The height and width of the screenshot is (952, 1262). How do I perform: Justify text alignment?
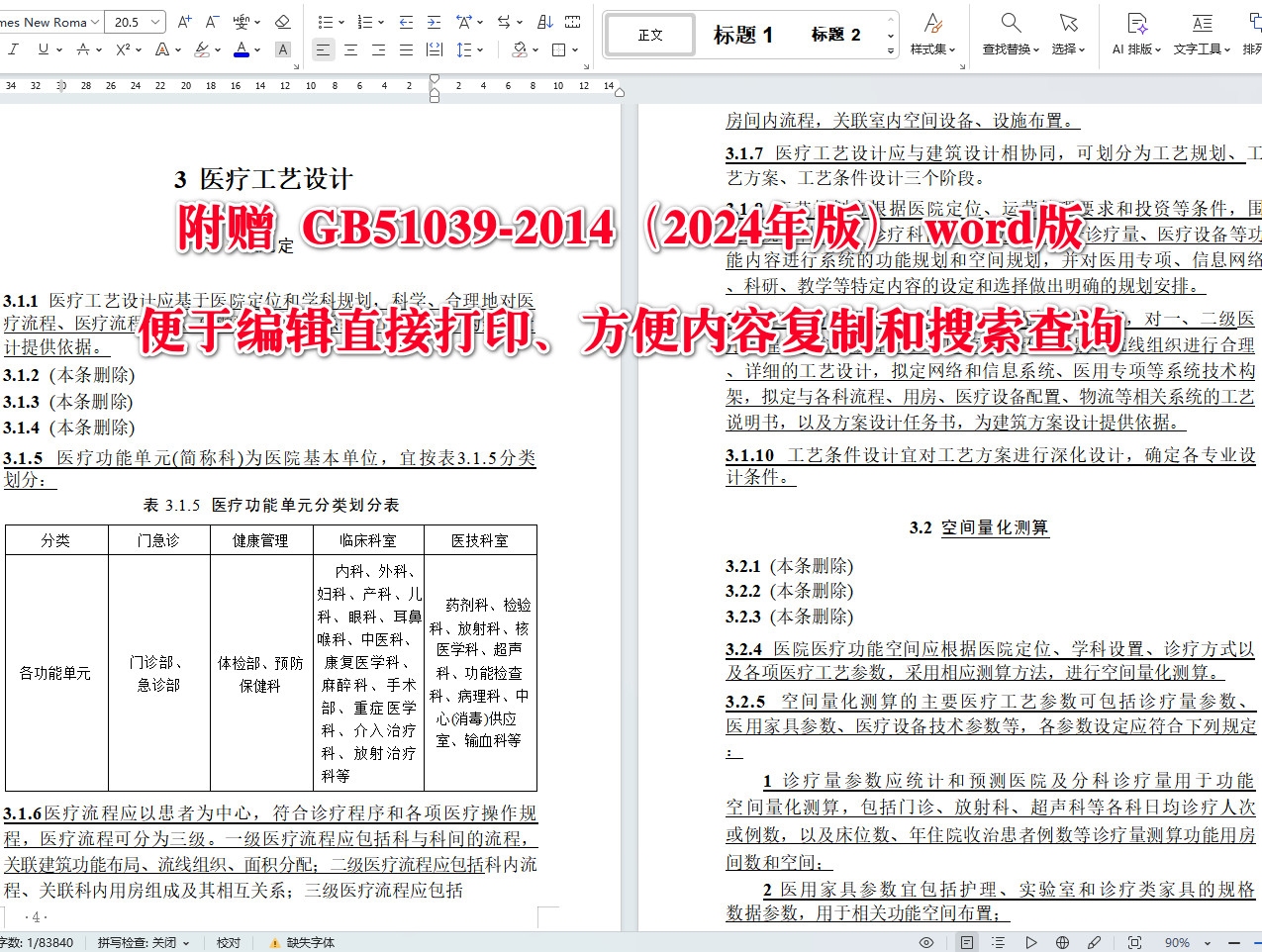[x=406, y=49]
